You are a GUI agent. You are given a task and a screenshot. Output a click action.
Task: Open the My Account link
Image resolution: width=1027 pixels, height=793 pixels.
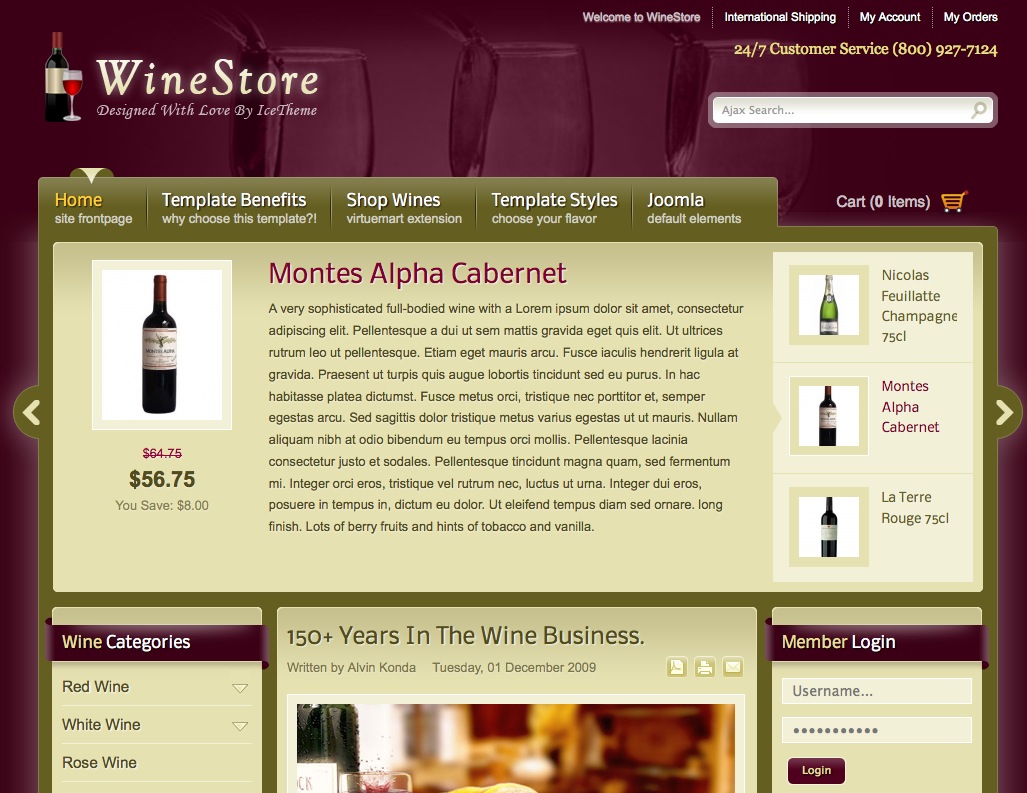pyautogui.click(x=889, y=17)
